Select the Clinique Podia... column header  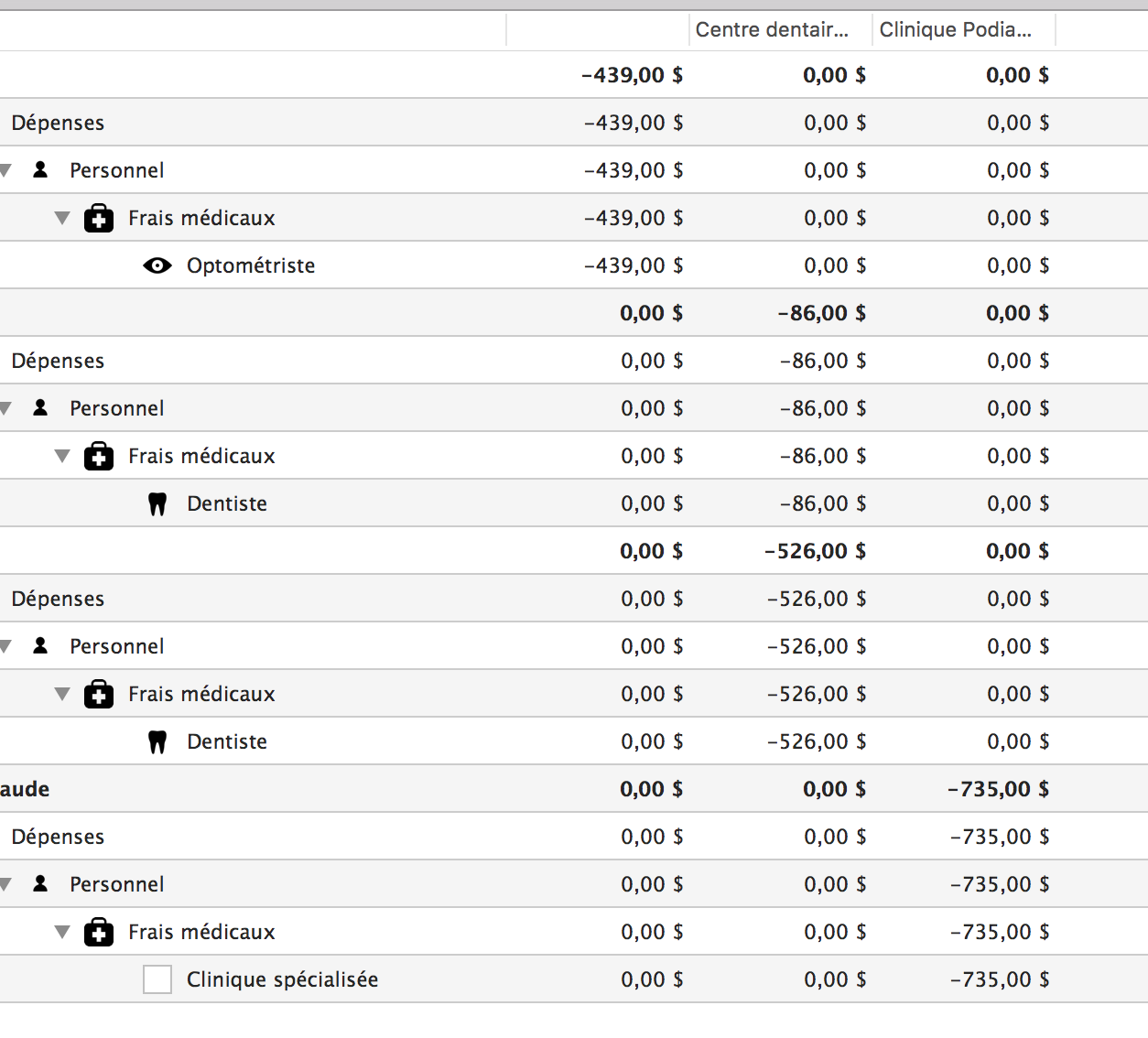[964, 29]
